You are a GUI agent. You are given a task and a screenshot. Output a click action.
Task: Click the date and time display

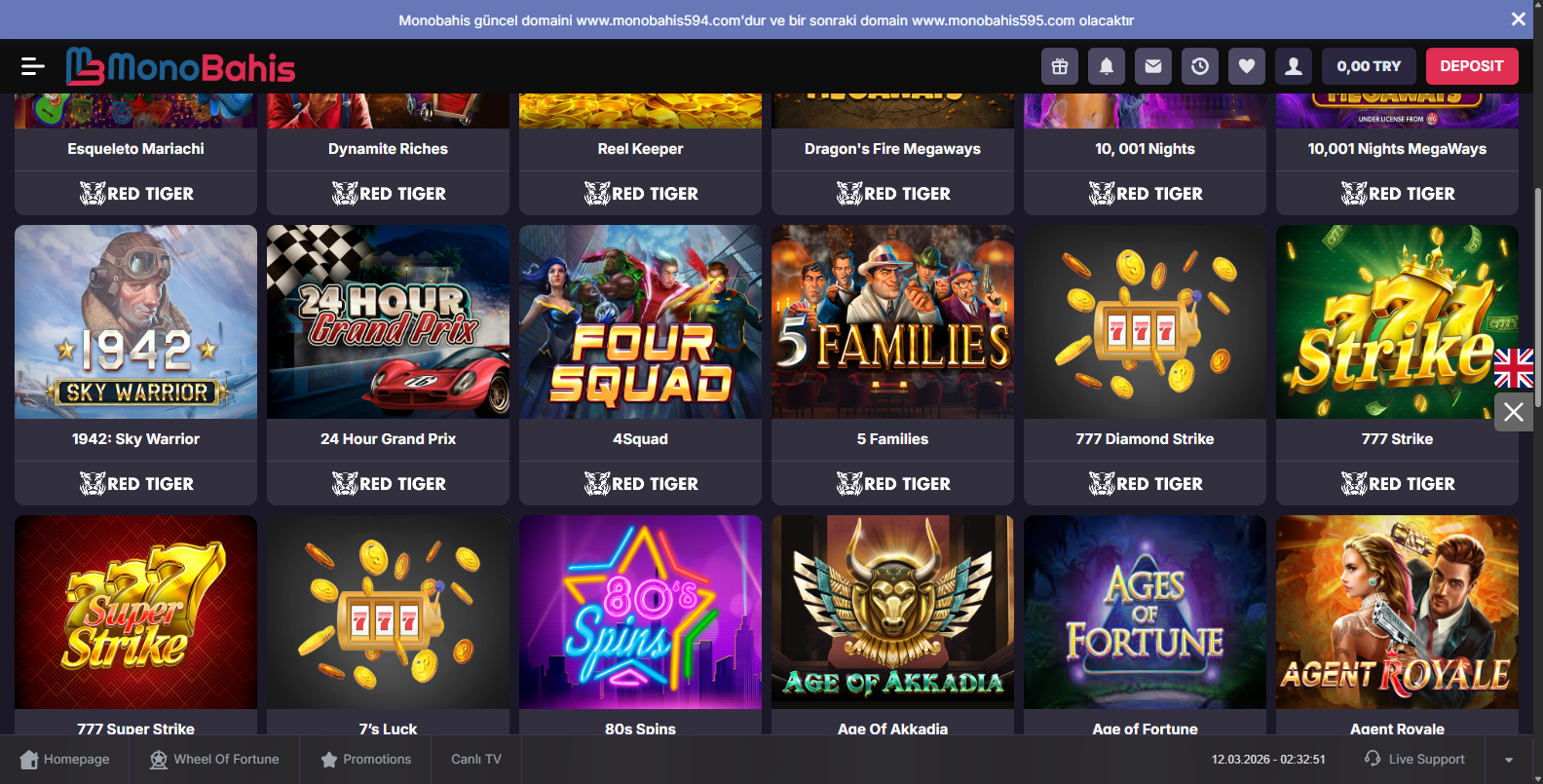[x=1268, y=760]
